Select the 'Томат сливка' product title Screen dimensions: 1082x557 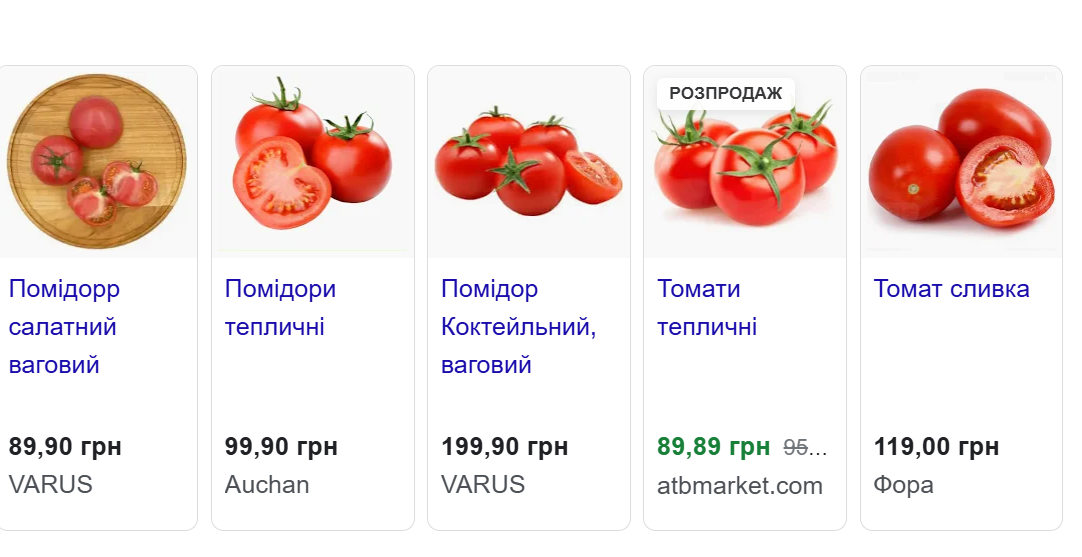click(951, 289)
